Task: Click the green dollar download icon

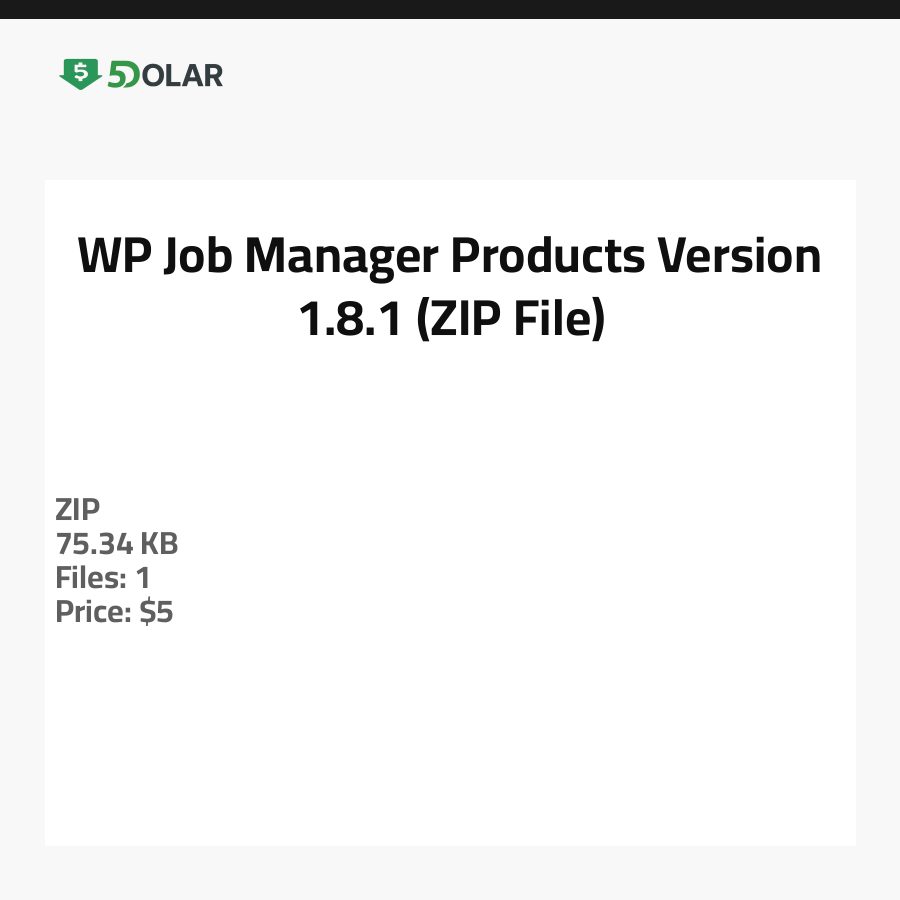Action: coord(80,74)
